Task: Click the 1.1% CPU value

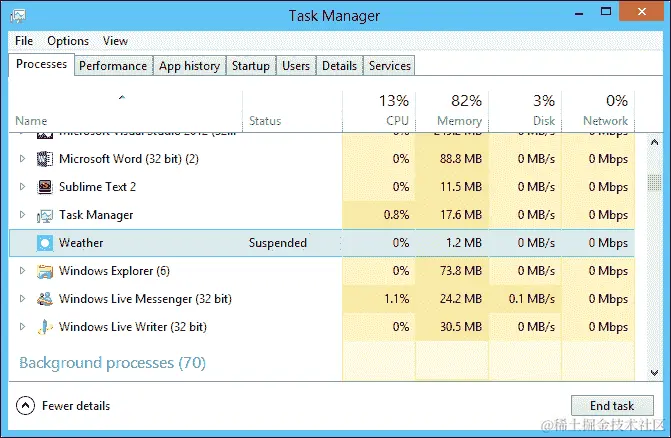Action: click(x=396, y=299)
